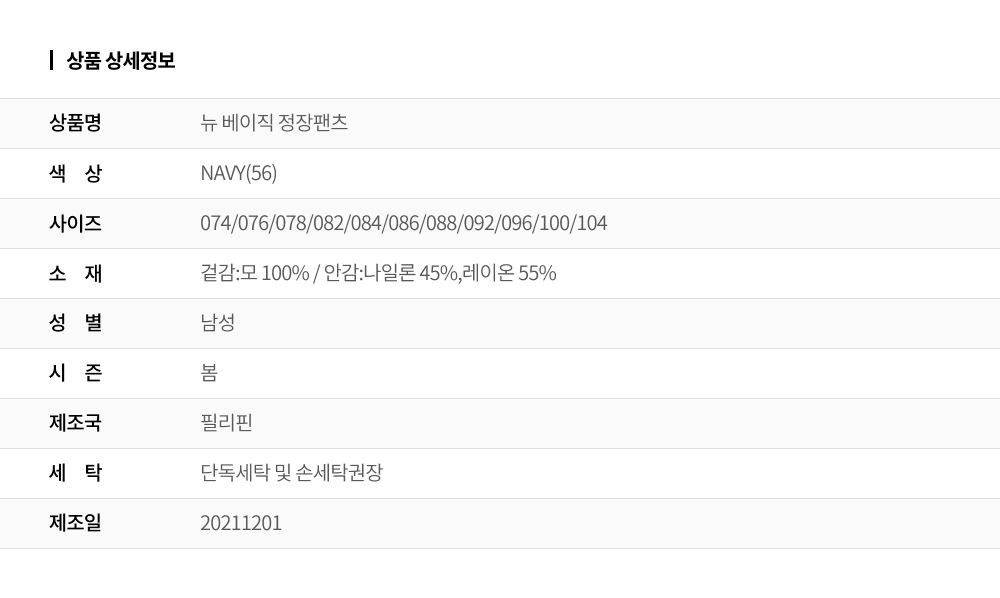Select the 상품명 row label
Image resolution: width=1000 pixels, height=598 pixels.
point(75,122)
